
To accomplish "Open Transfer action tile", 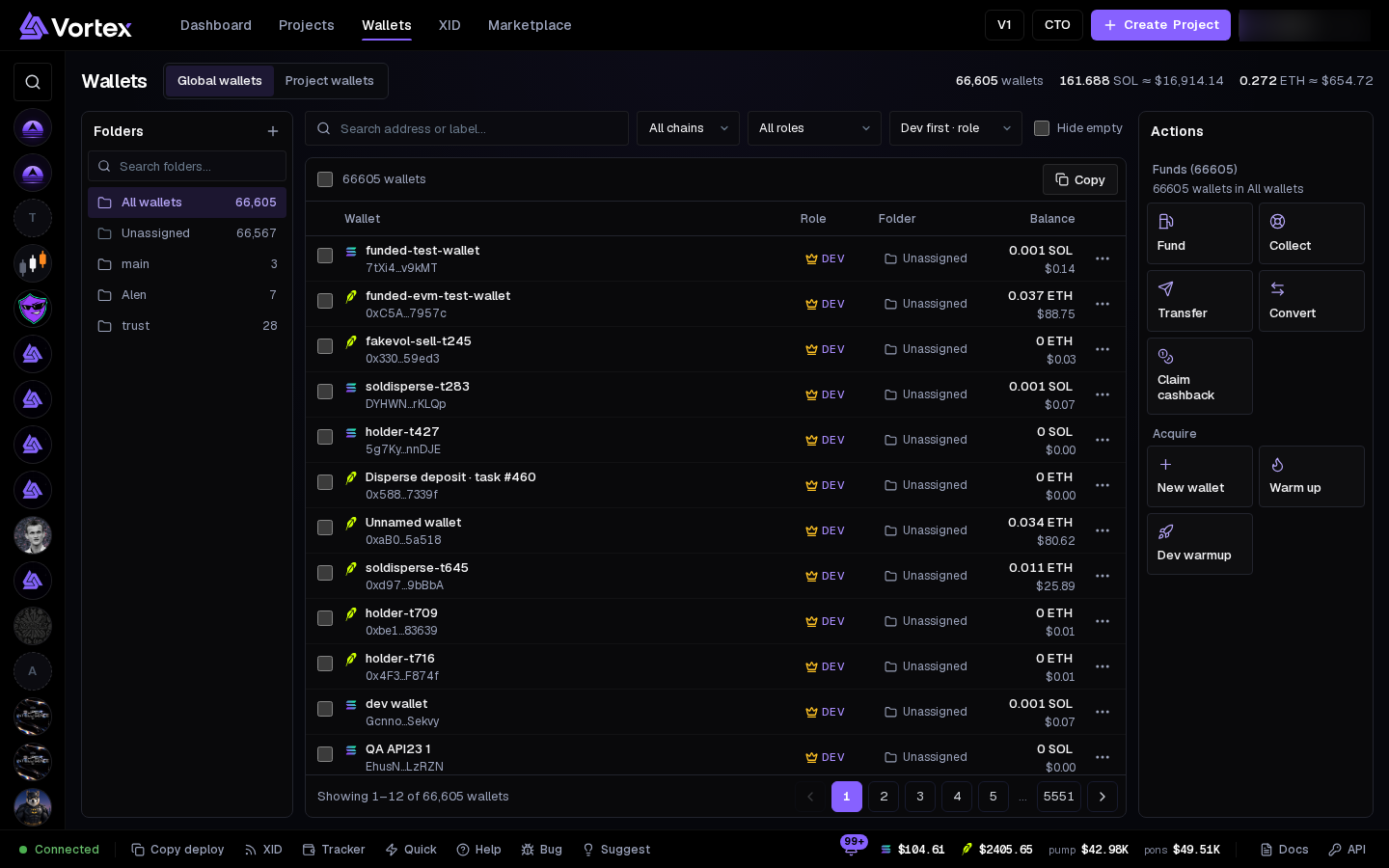I will click(x=1199, y=301).
